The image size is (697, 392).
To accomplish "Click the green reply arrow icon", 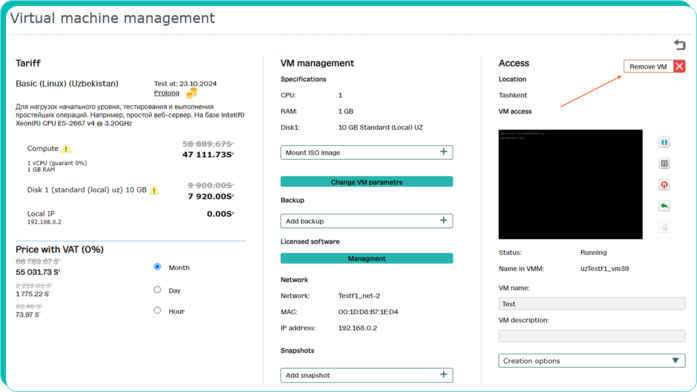I will 664,206.
